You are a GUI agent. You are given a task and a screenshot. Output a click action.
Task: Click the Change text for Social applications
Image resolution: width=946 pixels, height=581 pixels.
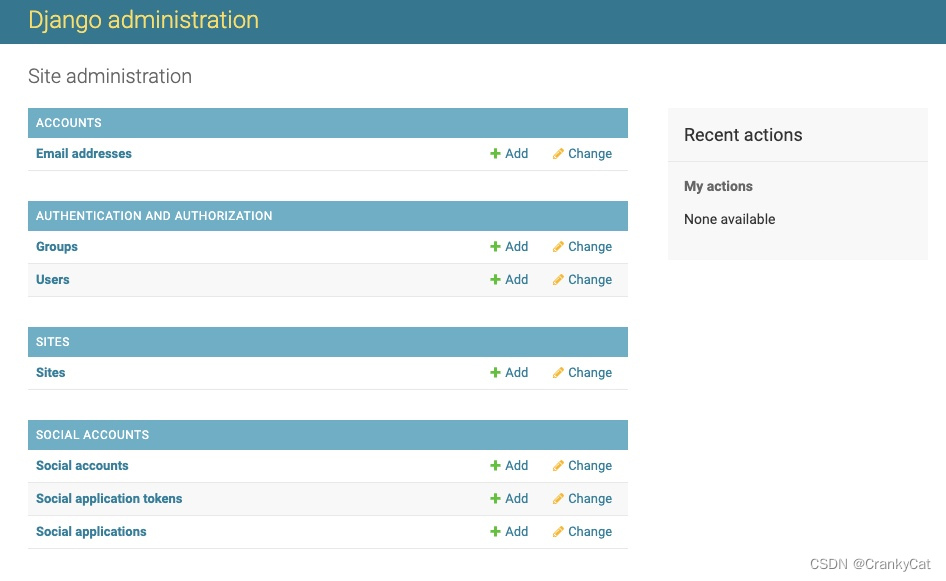pyautogui.click(x=590, y=532)
